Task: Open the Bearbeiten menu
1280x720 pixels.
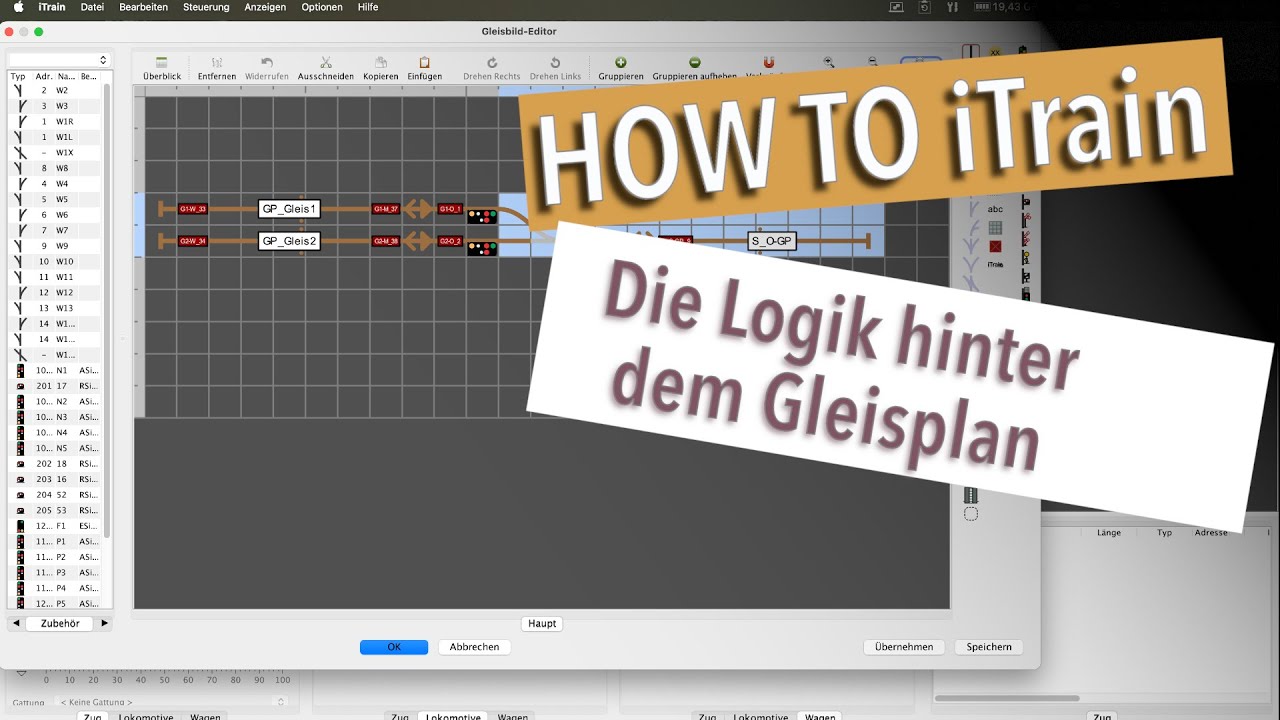Action: click(143, 7)
